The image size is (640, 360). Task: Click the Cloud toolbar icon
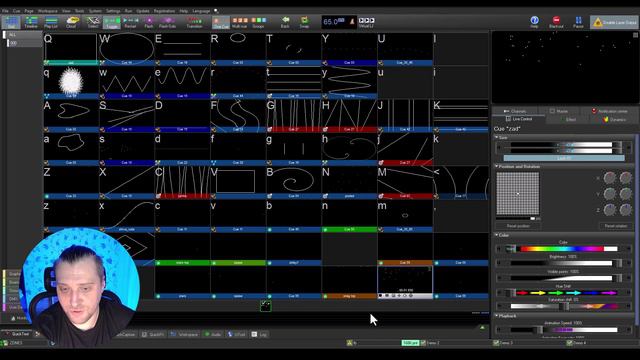[x=72, y=22]
